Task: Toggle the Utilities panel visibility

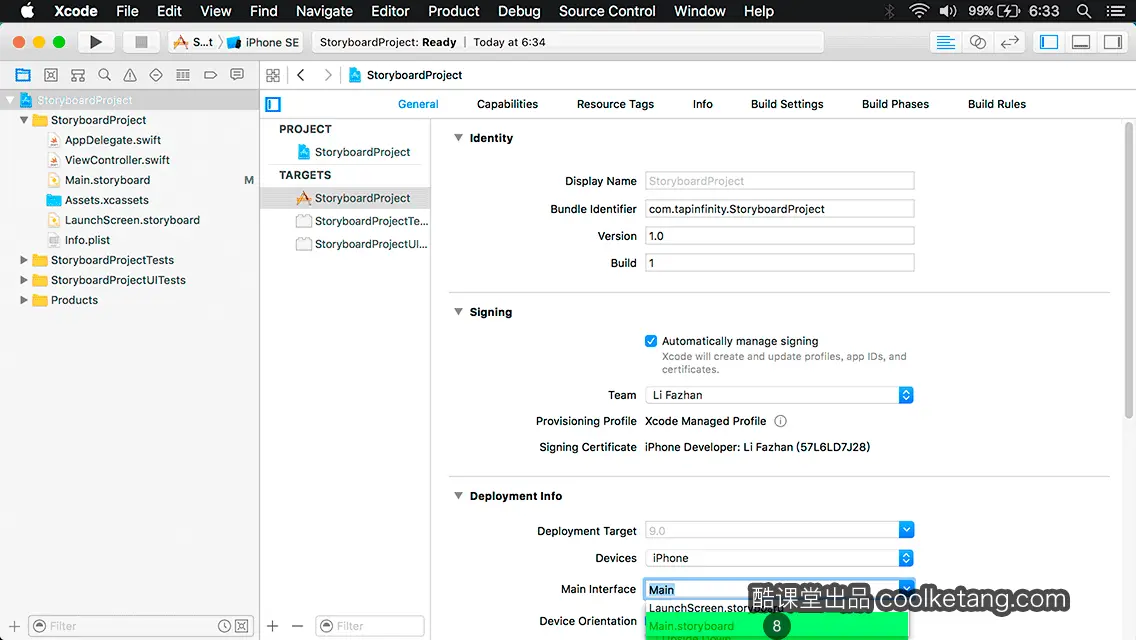Action: [1113, 42]
